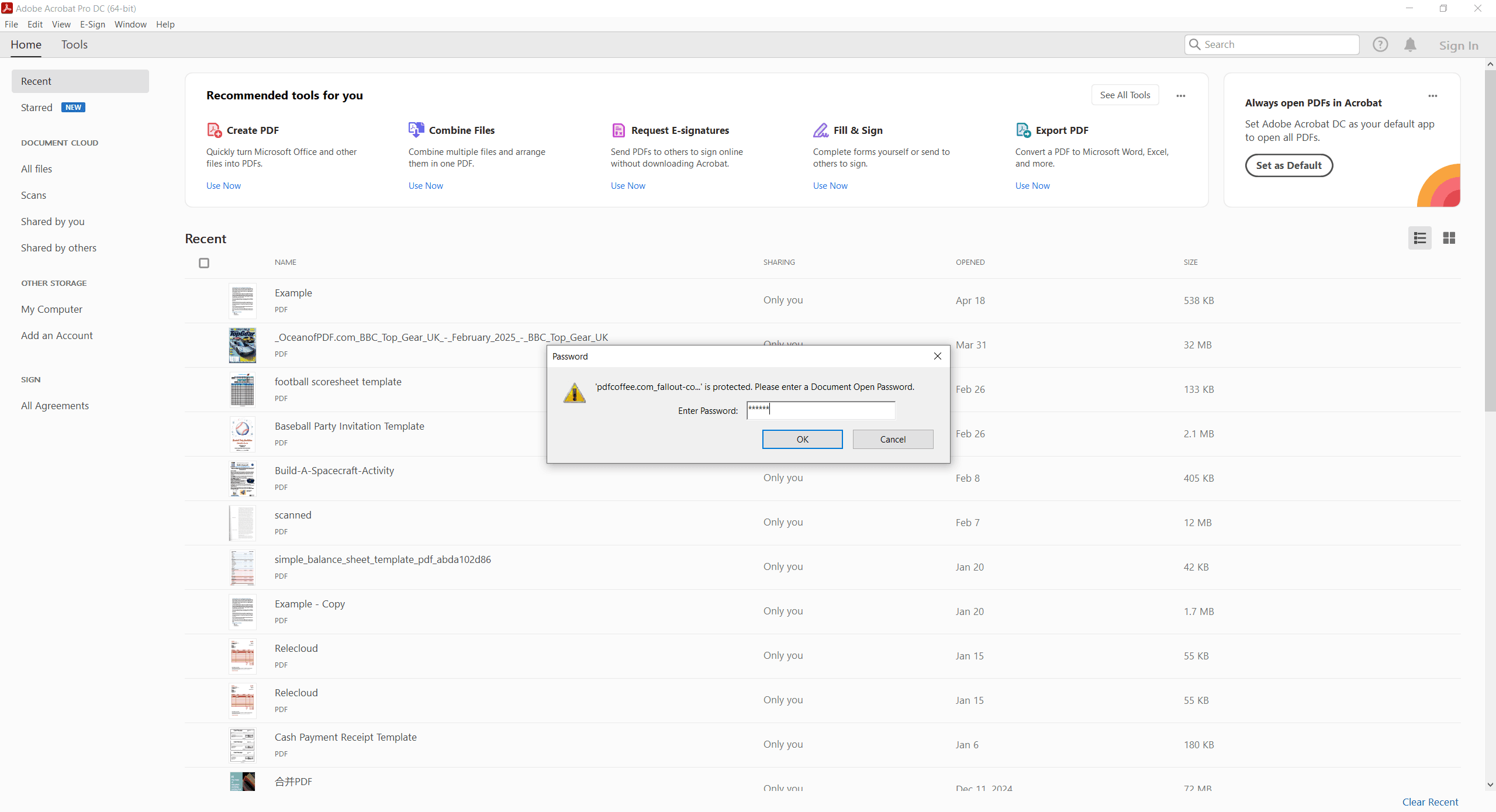Close the Password dialog with X
Image resolution: width=1496 pixels, height=812 pixels.
(938, 356)
